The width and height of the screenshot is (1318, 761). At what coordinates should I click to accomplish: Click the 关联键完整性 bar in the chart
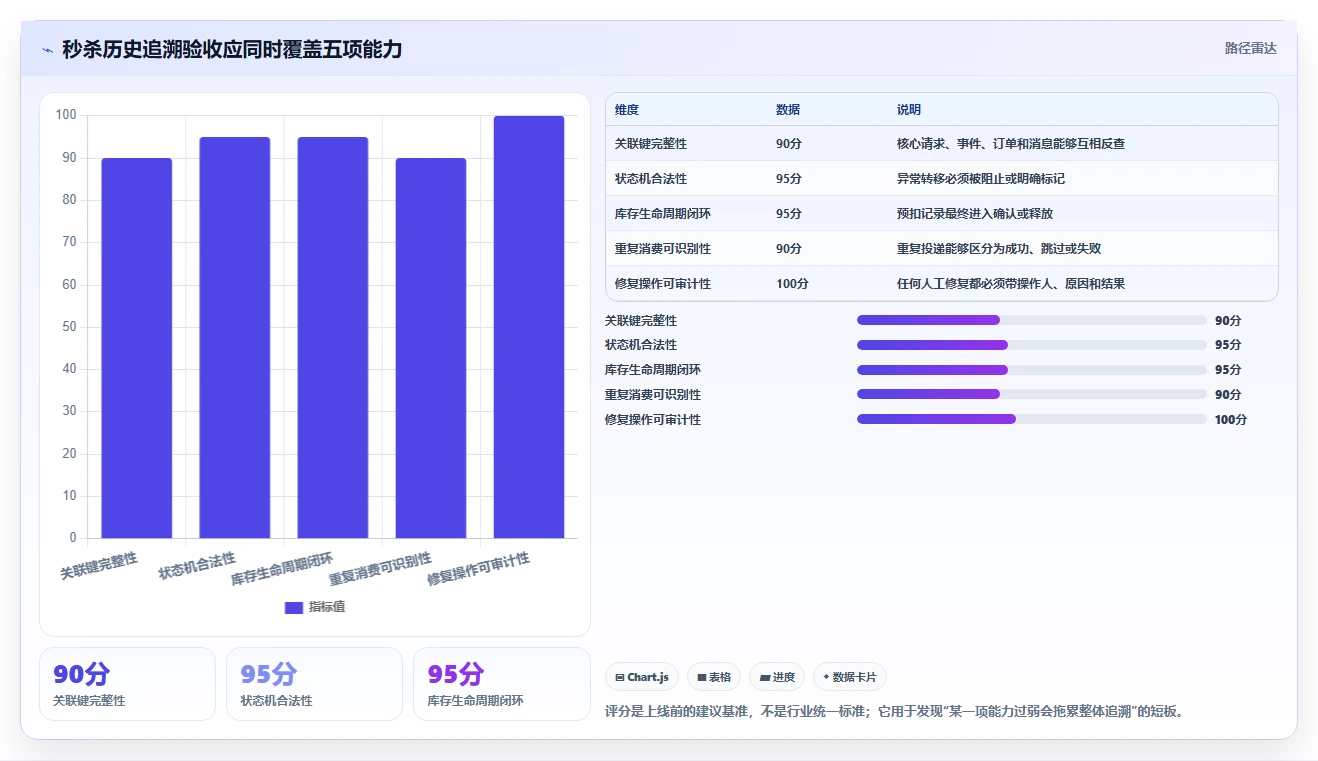pos(136,348)
